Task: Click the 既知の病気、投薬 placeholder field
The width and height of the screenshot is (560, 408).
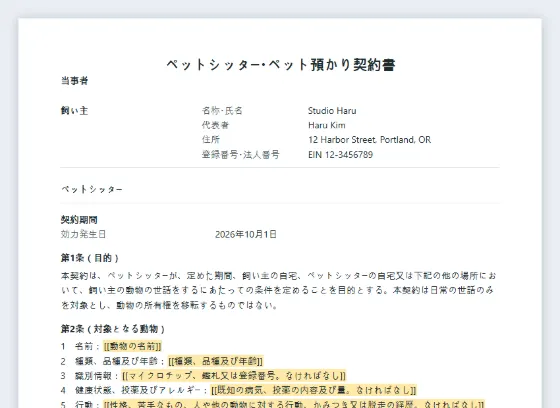Action: pos(314,390)
